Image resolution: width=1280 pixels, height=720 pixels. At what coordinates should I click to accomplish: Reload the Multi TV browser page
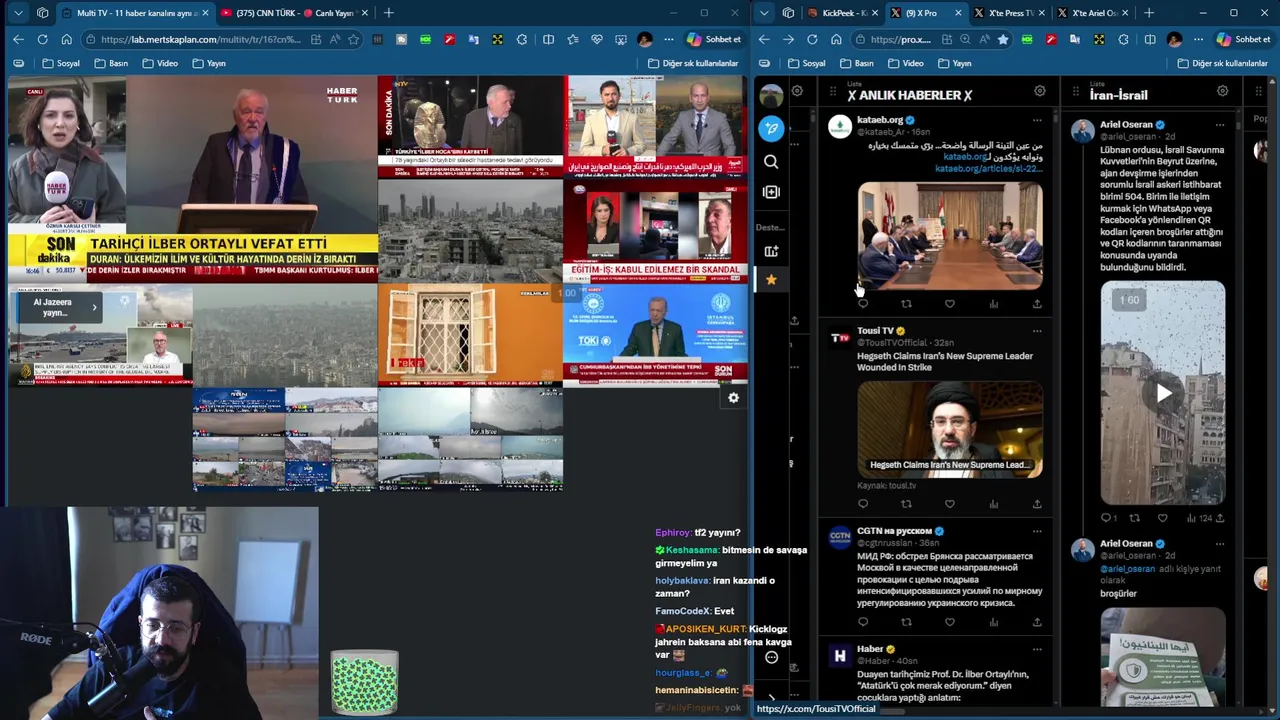click(x=42, y=39)
